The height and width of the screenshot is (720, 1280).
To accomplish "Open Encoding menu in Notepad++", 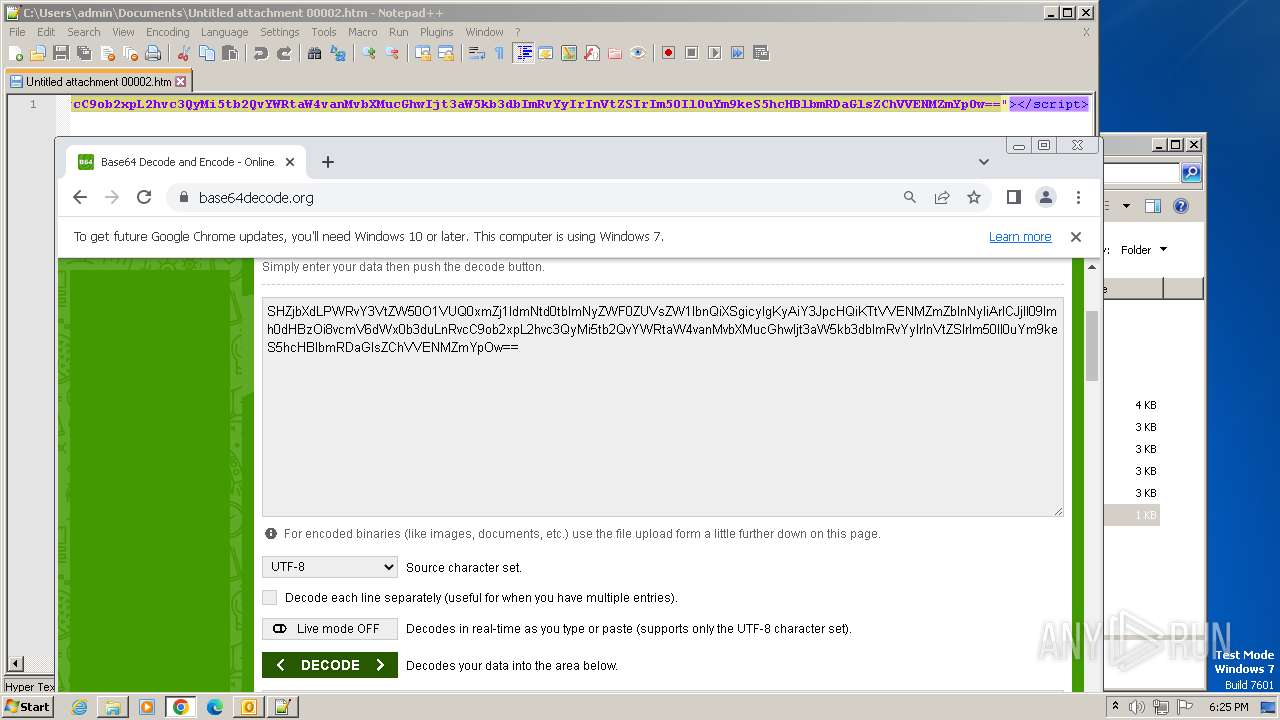I will (x=167, y=32).
